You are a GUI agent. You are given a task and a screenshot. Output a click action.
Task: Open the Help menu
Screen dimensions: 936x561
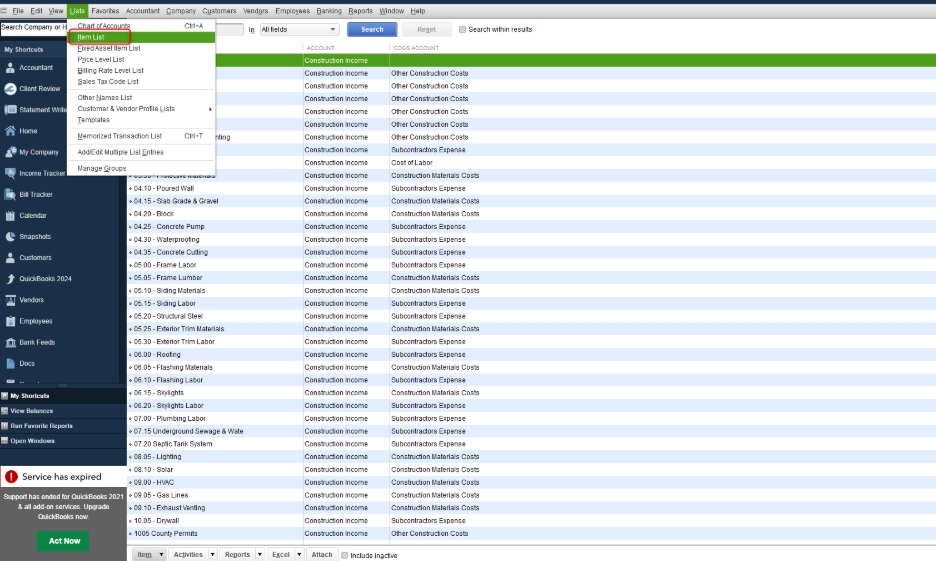(x=418, y=11)
